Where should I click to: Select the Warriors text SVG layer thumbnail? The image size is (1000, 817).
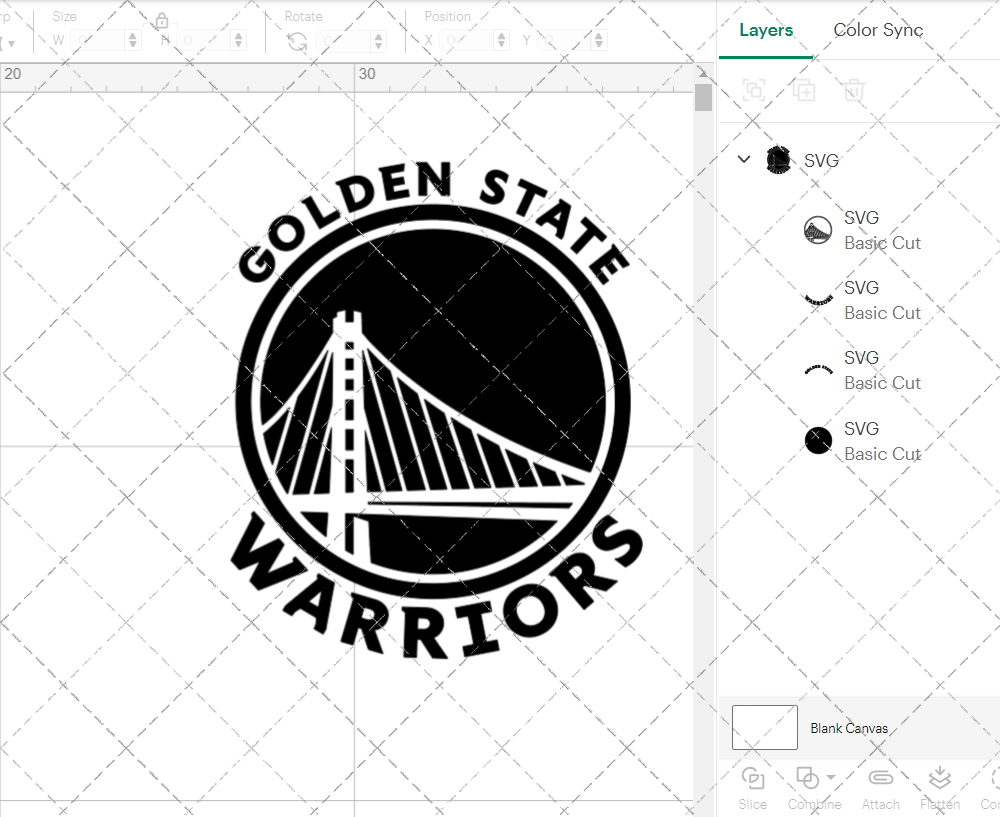click(x=818, y=300)
